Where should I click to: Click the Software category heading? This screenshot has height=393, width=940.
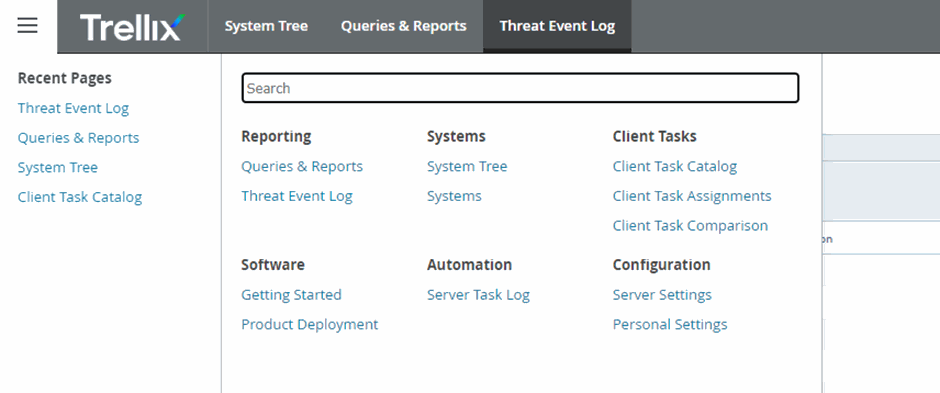pyautogui.click(x=273, y=264)
